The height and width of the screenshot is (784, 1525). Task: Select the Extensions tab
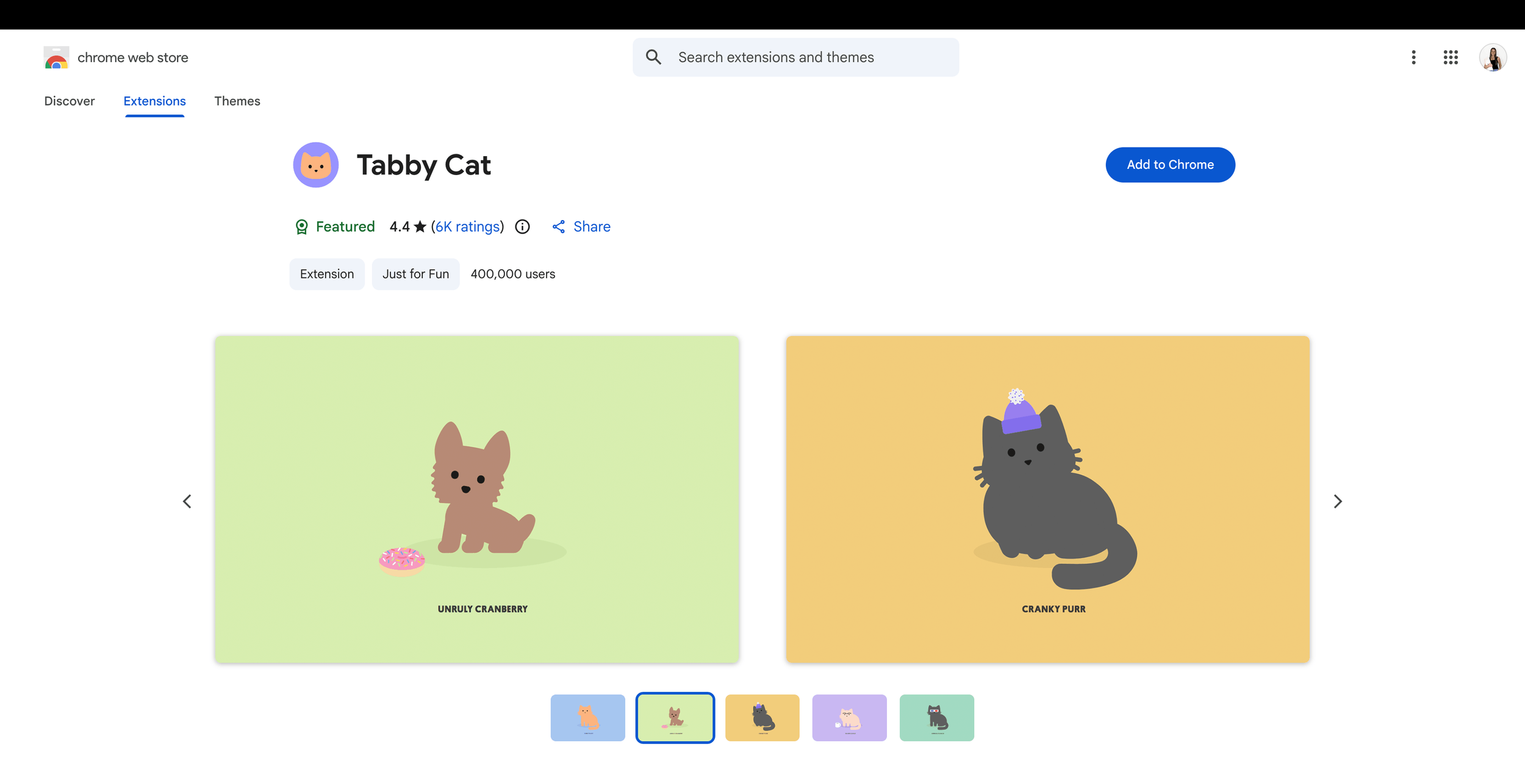point(154,101)
